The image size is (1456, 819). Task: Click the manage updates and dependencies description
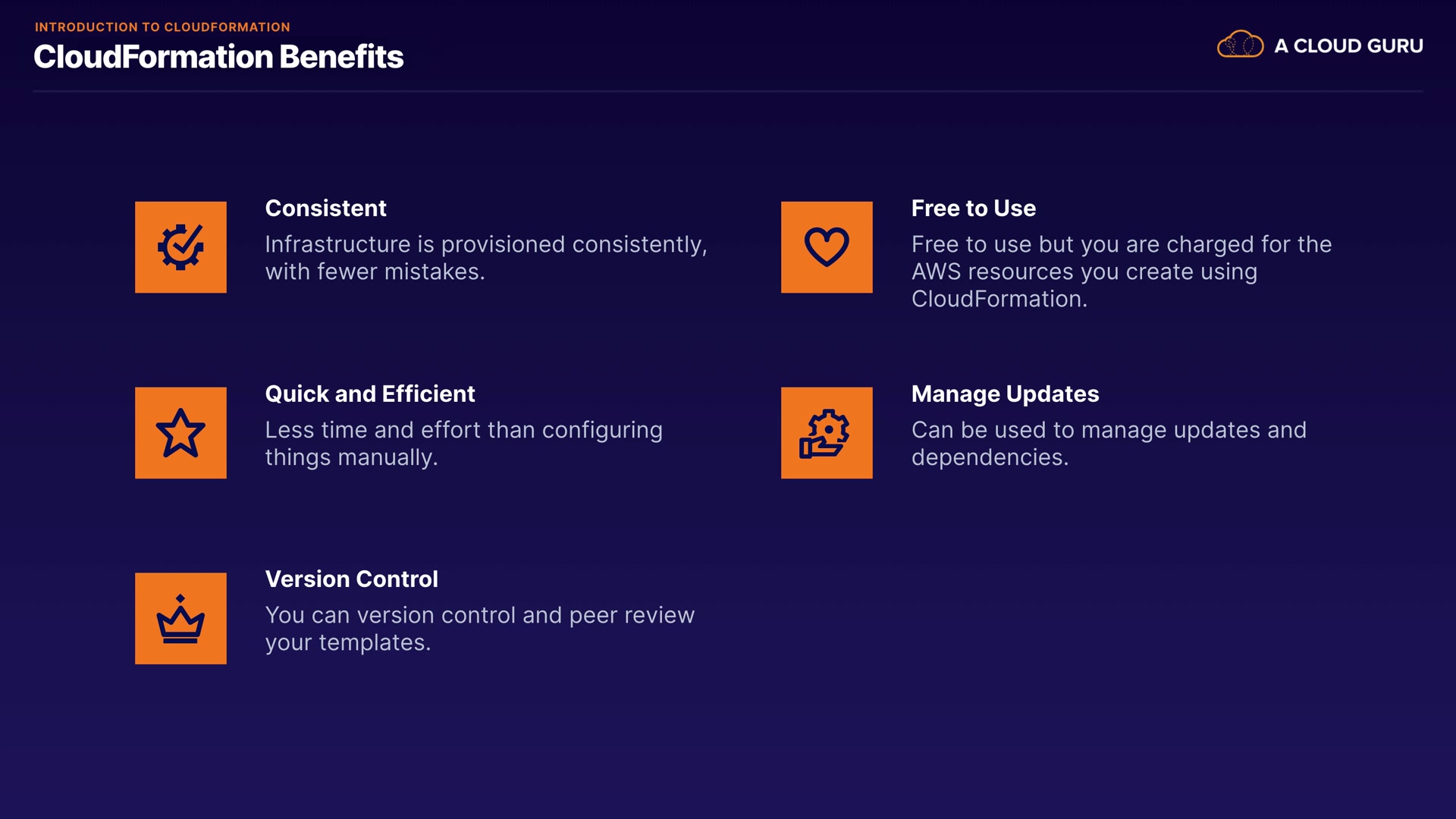[x=1109, y=444]
